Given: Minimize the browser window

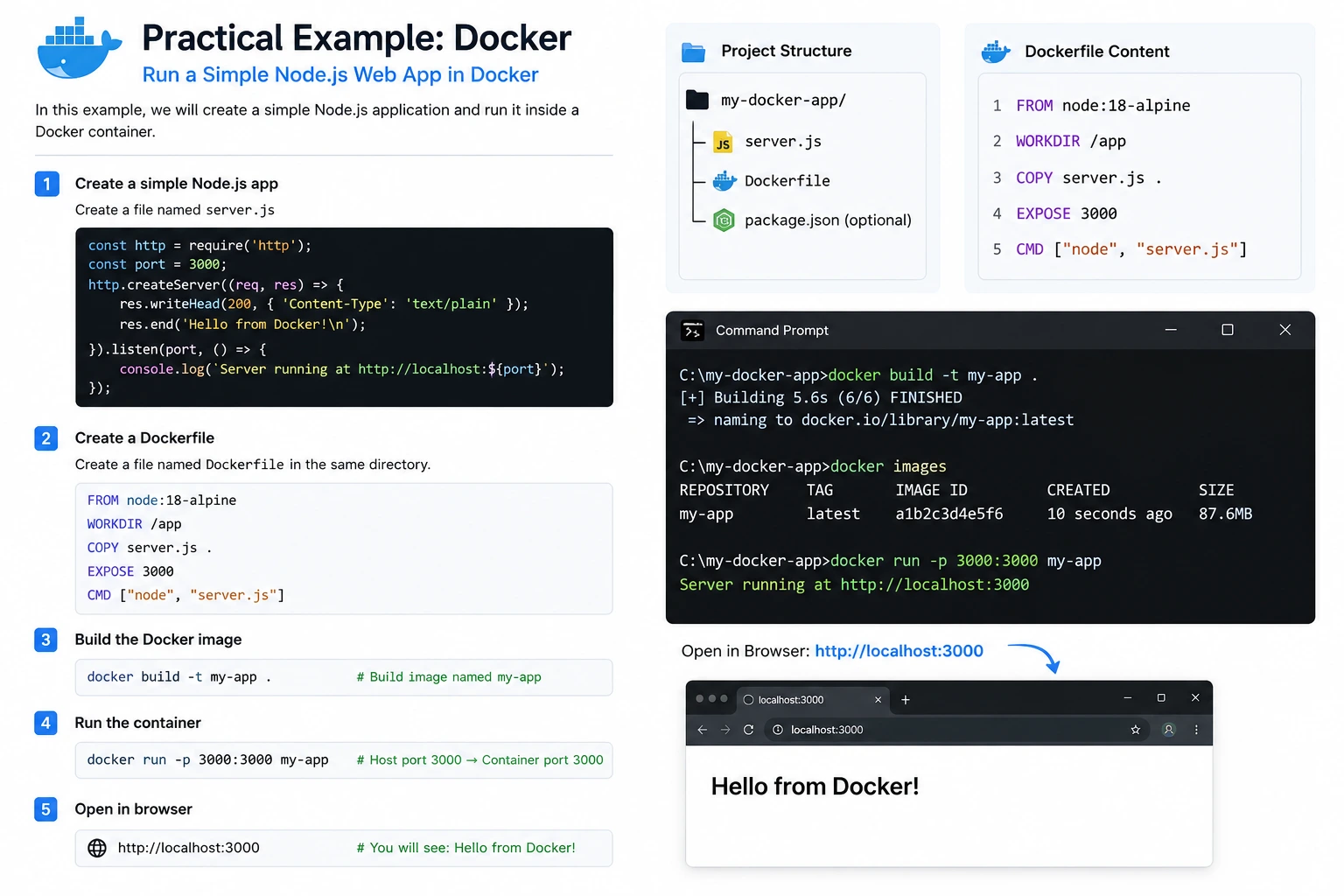Looking at the screenshot, I should click(x=1128, y=698).
